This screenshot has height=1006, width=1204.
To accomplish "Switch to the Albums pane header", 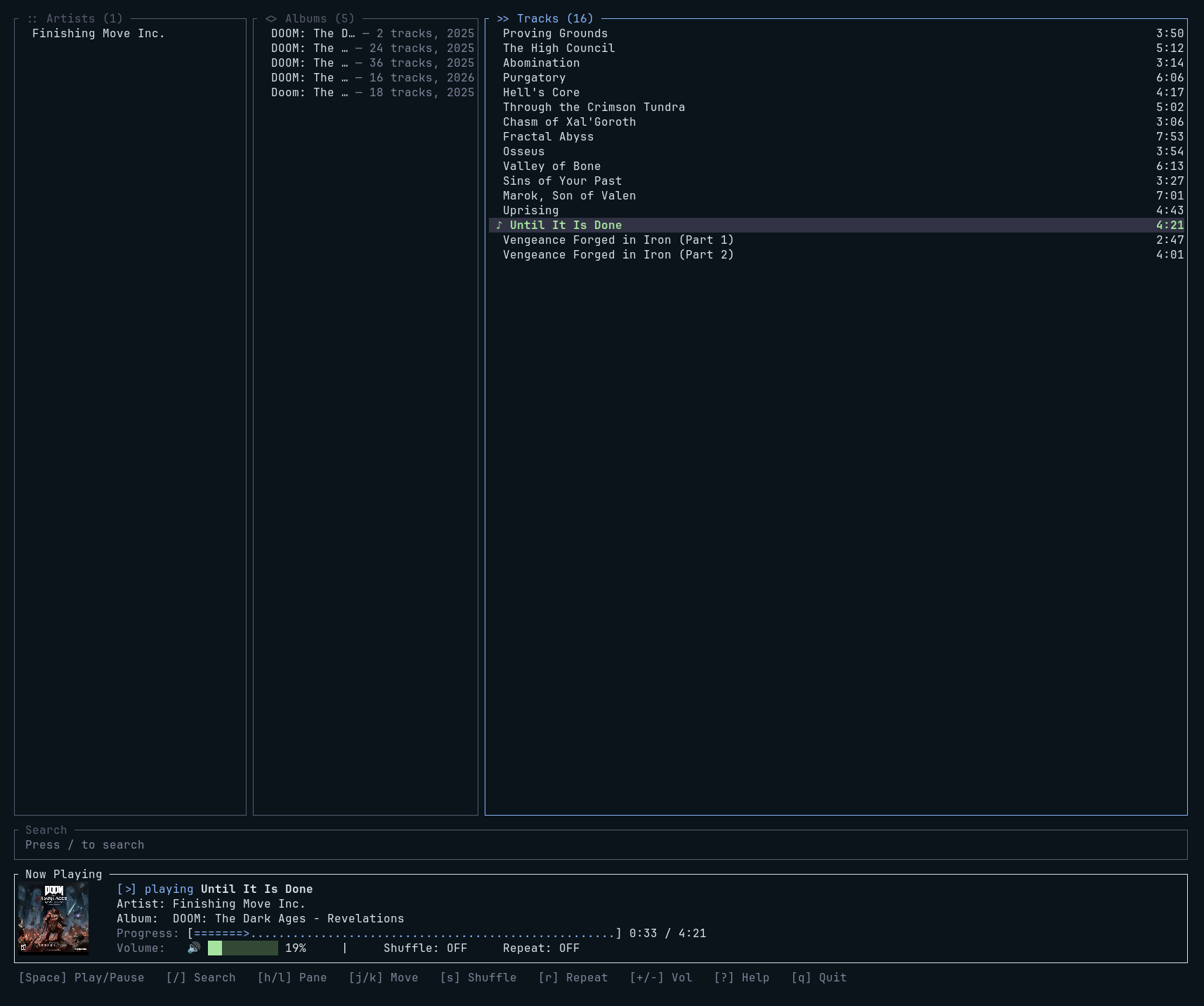I will 310,19.
